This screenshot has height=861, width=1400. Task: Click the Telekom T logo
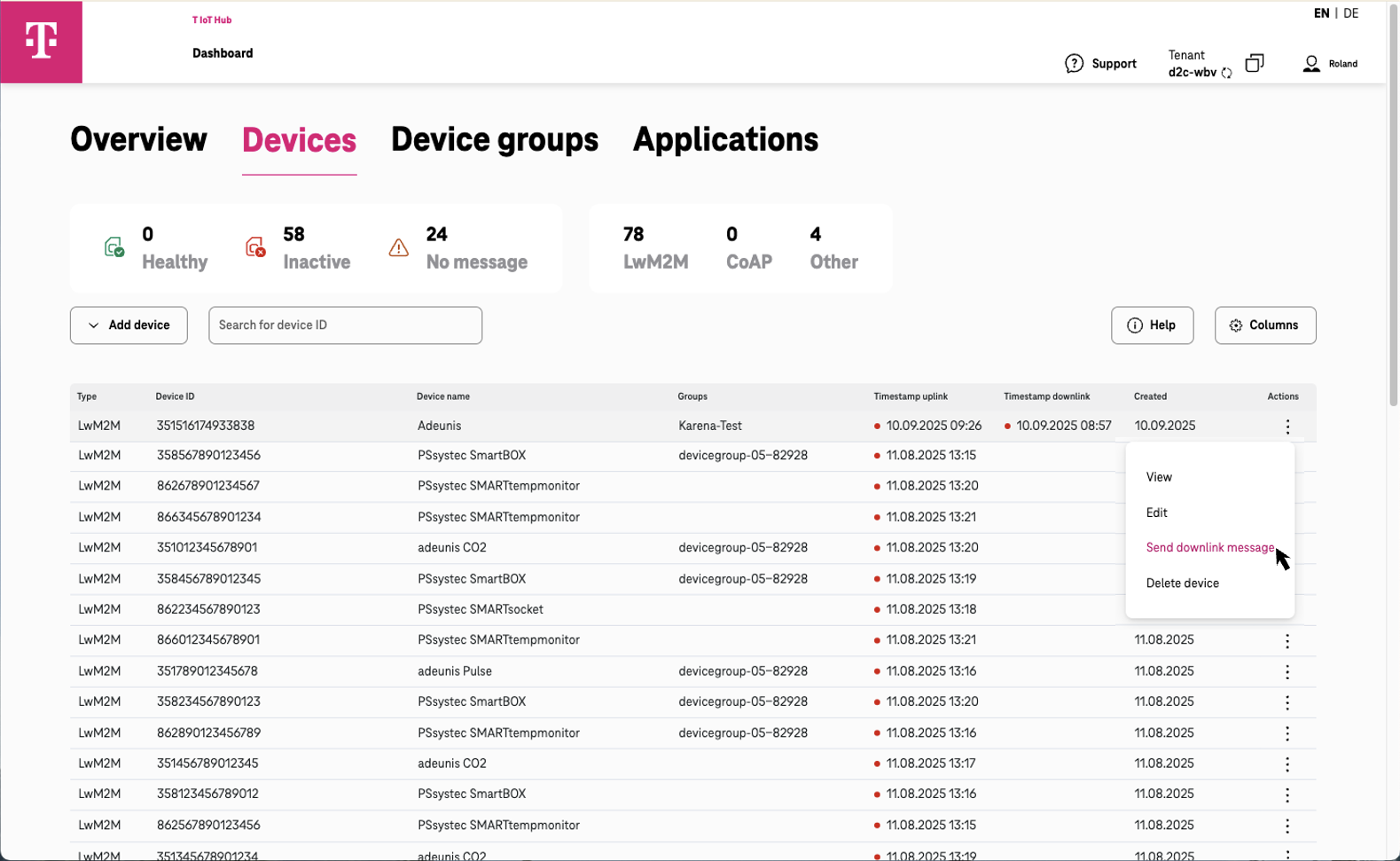(x=42, y=42)
